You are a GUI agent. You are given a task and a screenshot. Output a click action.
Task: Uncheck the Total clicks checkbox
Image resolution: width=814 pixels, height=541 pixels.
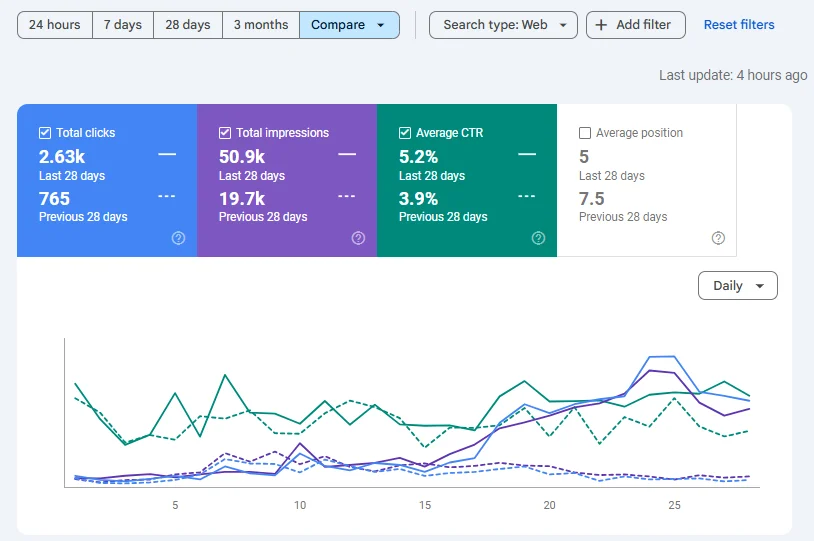pos(45,133)
